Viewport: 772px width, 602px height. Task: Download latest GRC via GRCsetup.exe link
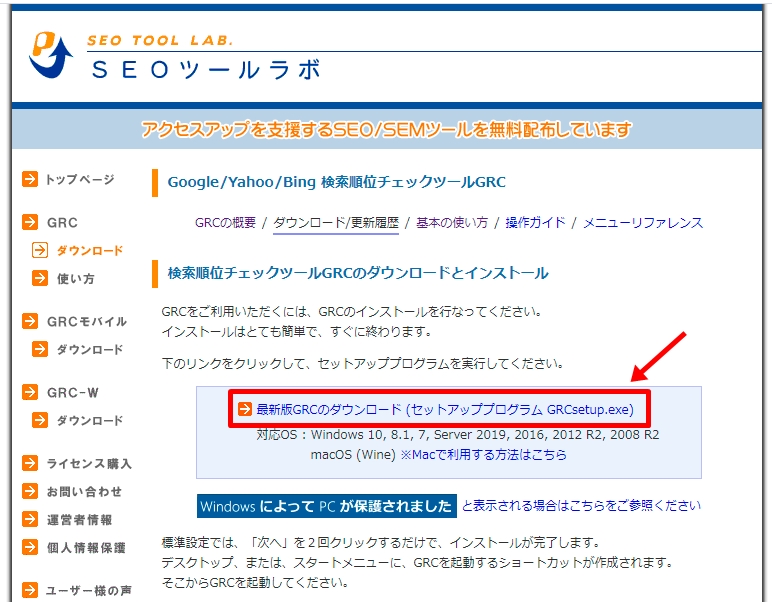[x=445, y=410]
